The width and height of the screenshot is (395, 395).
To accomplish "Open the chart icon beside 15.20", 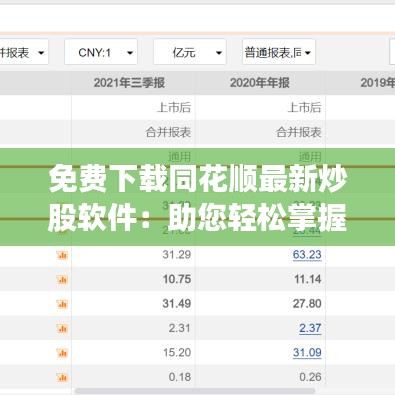I will [62, 353].
